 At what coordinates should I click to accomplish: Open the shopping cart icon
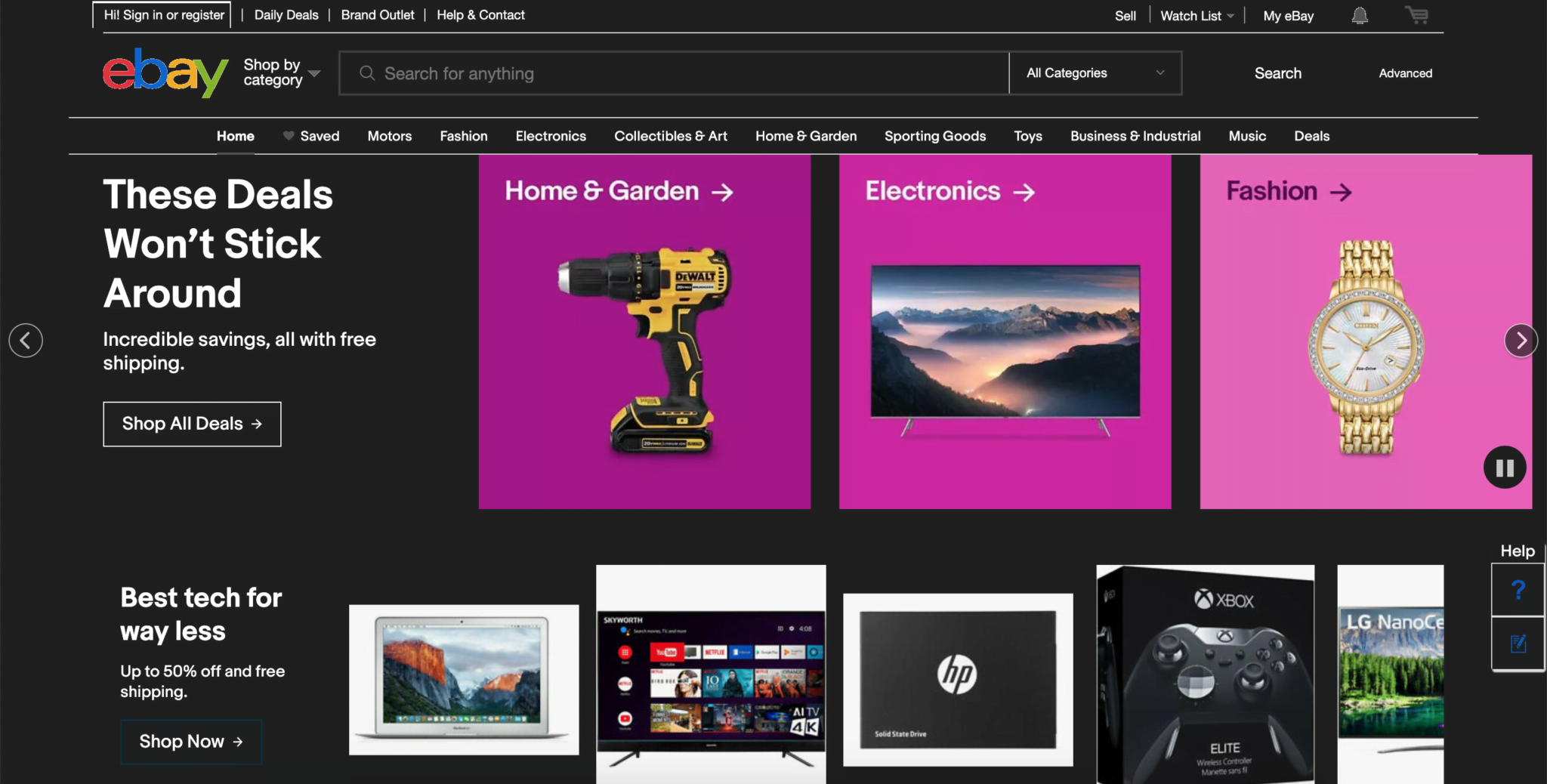coord(1416,14)
